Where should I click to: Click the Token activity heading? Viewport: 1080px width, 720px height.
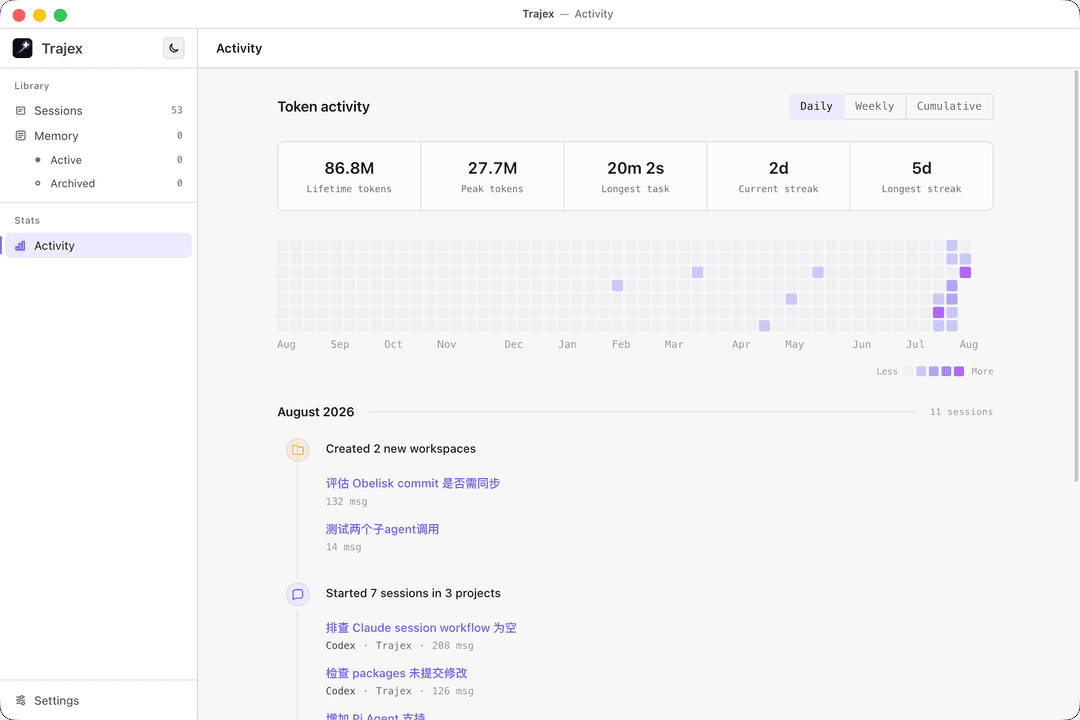point(324,107)
